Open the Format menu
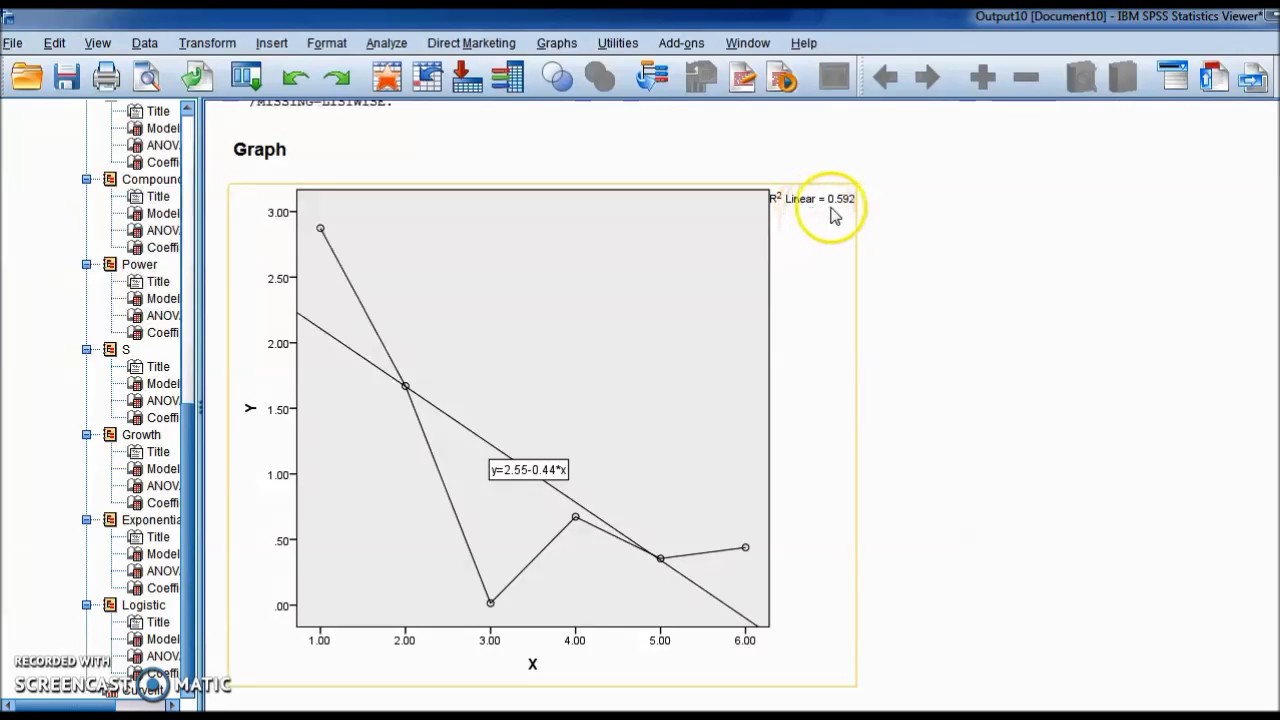This screenshot has height=720, width=1280. tap(327, 43)
